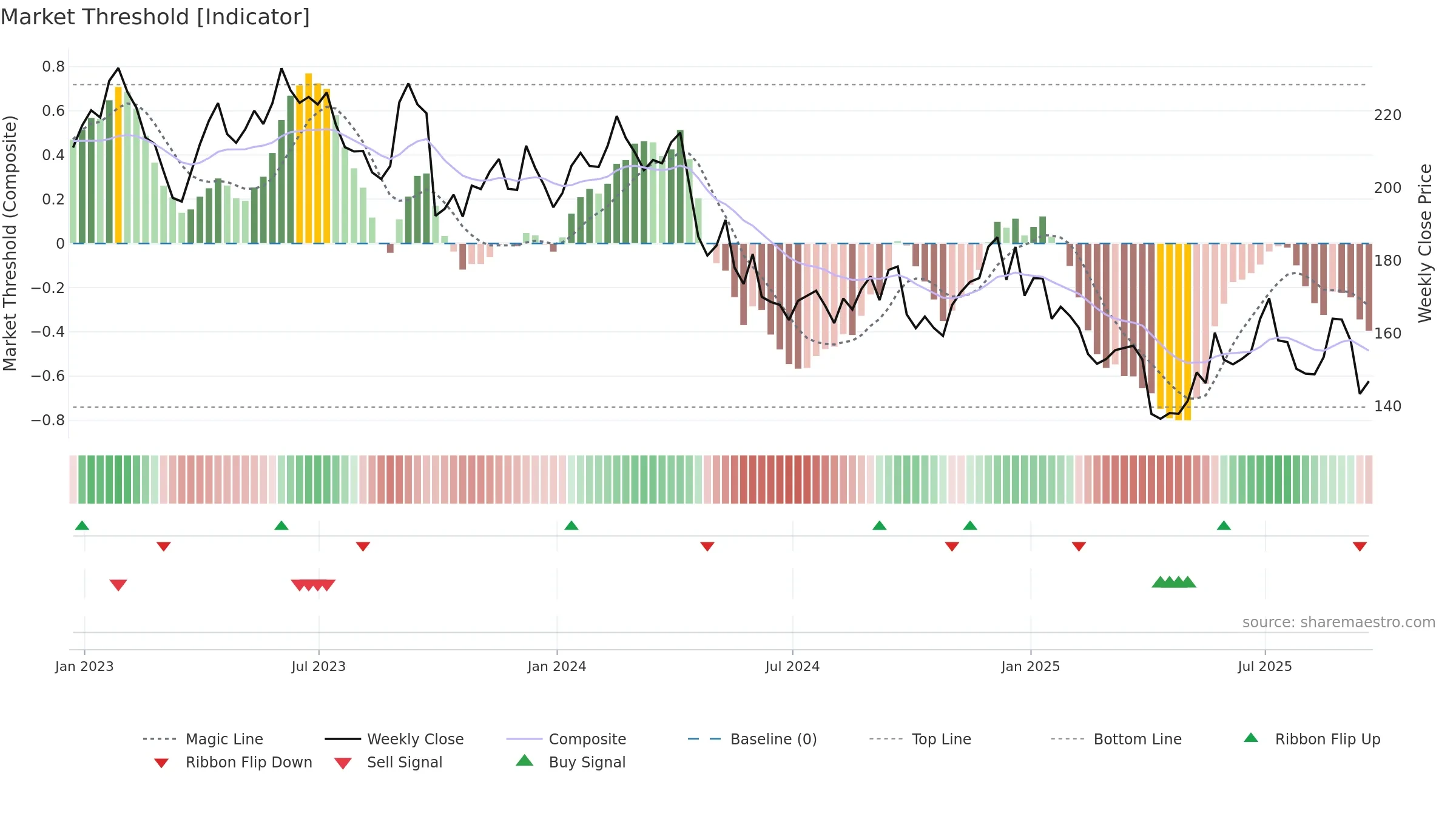Viewport: 1456px width, 819px height.
Task: Click the Weekly Close Price axis title
Action: [x=1425, y=243]
